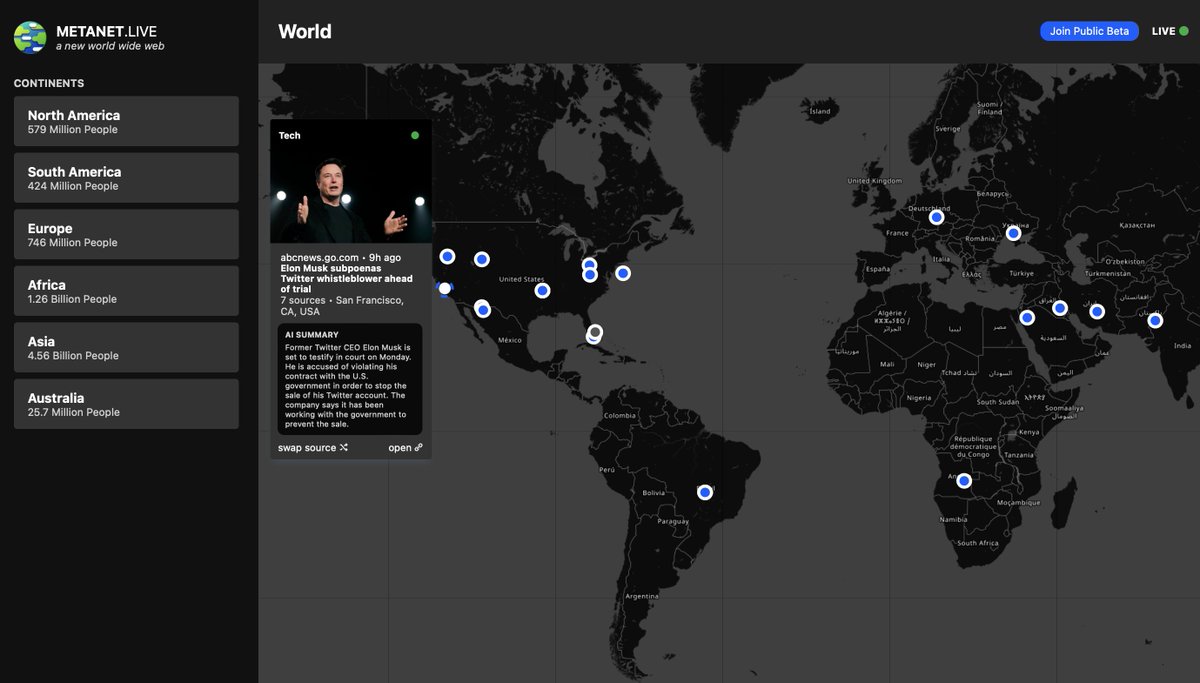Click 'South Africa' label on map

pos(977,543)
